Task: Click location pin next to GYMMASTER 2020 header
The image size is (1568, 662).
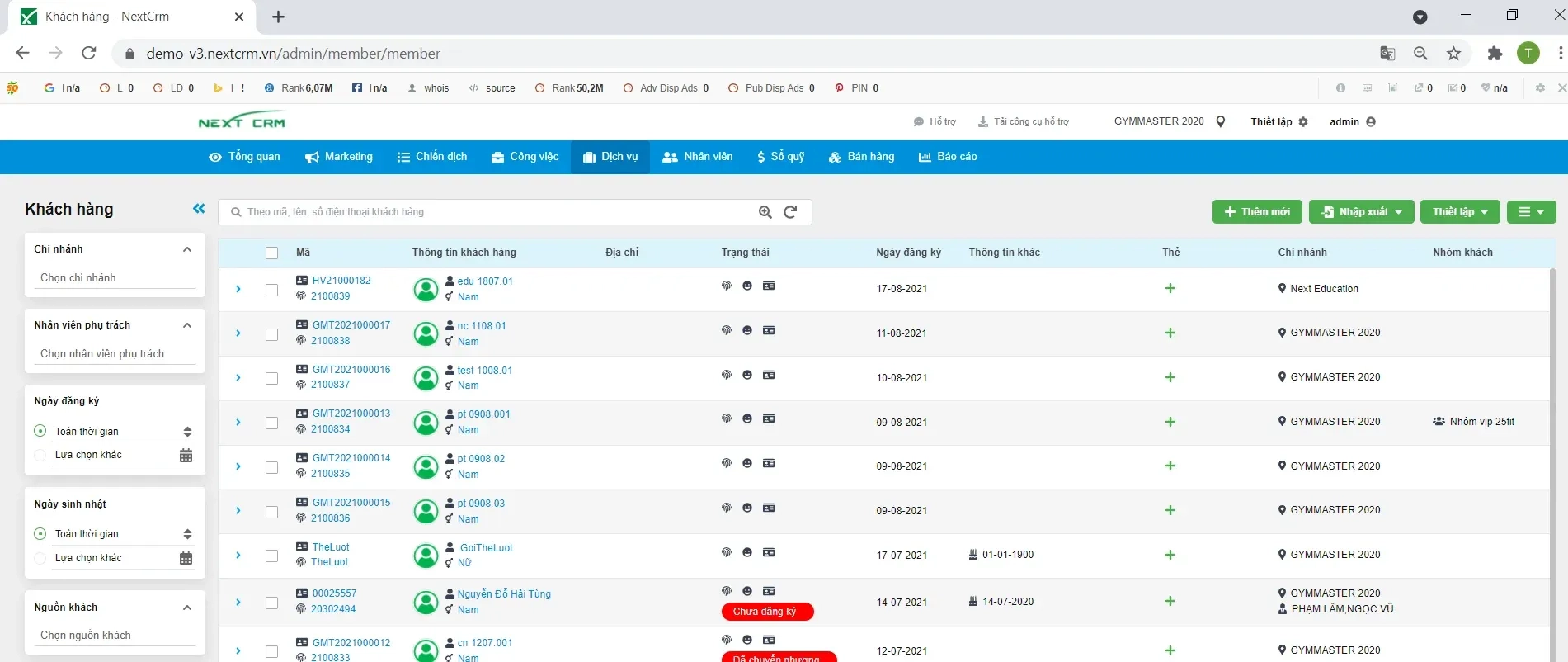Action: pyautogui.click(x=1221, y=121)
